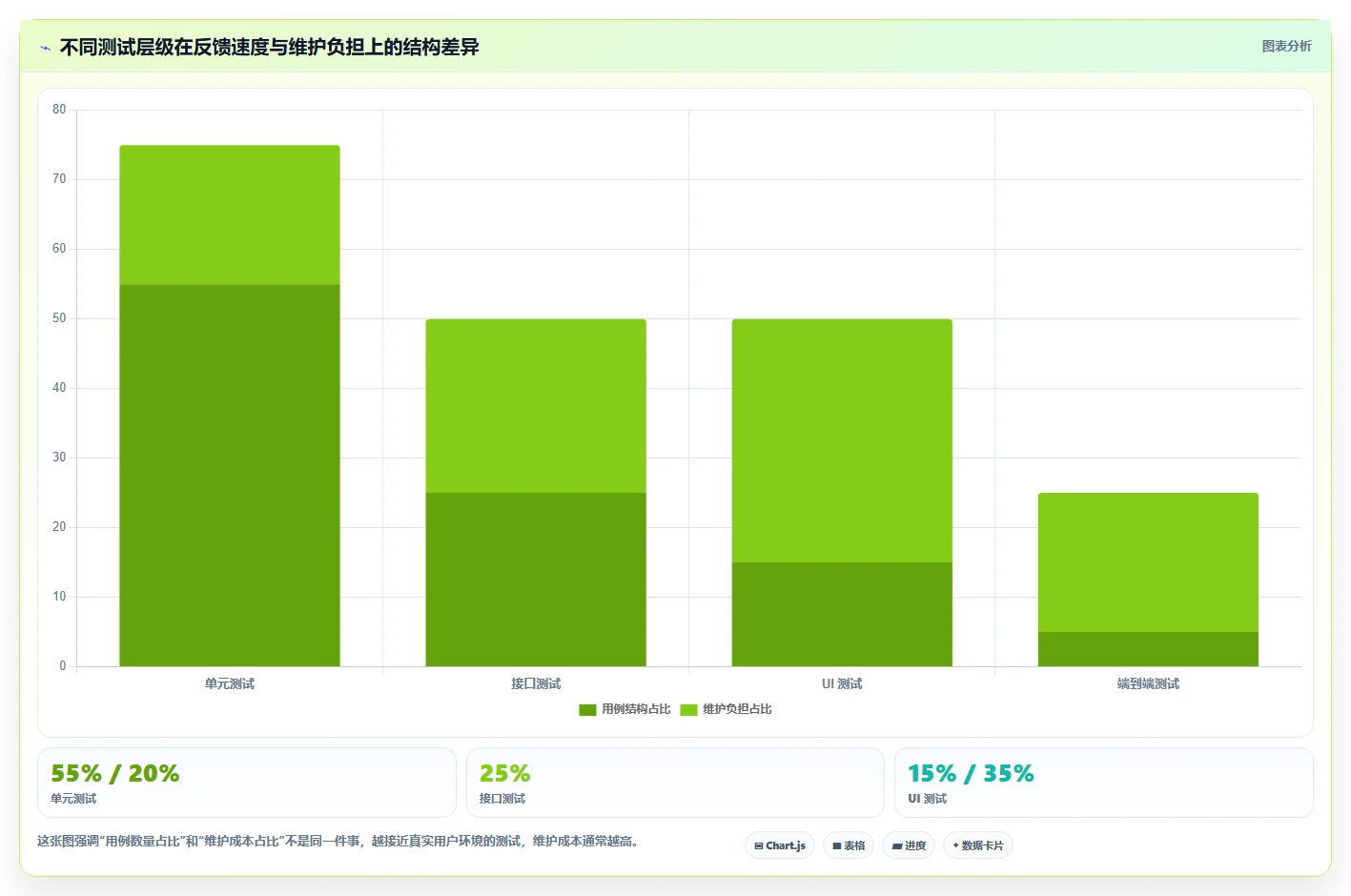Click the y-axis value 80

(x=59, y=110)
